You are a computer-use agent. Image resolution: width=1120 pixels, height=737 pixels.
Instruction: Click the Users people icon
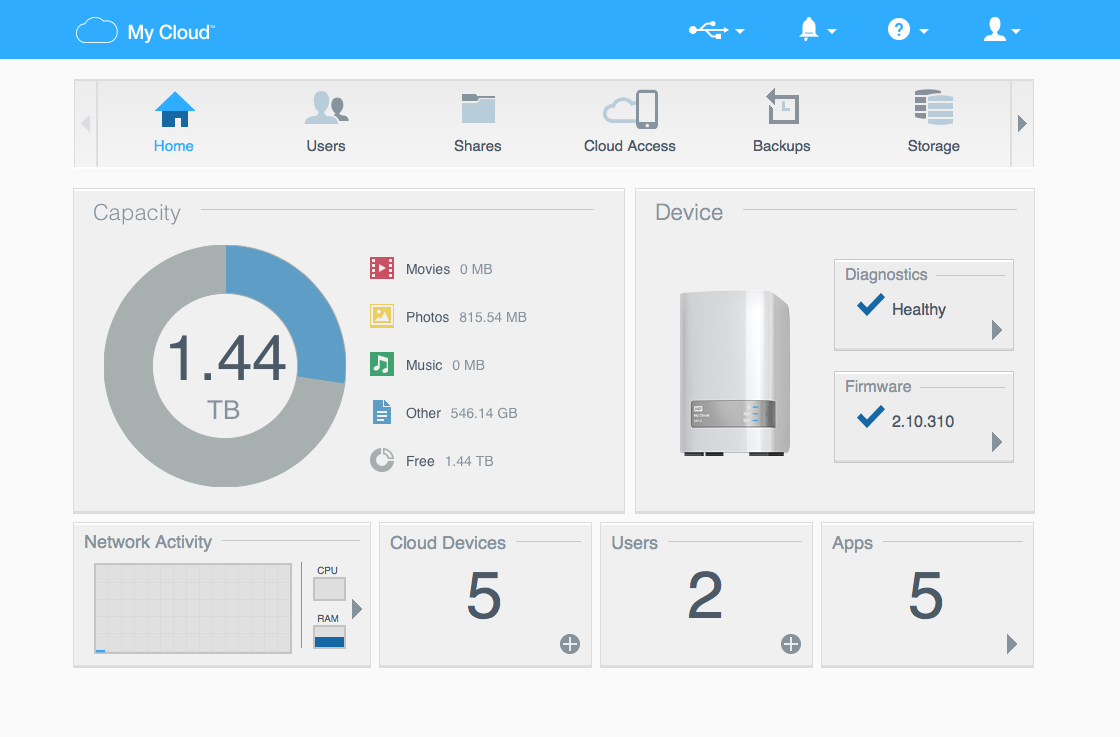pyautogui.click(x=326, y=108)
